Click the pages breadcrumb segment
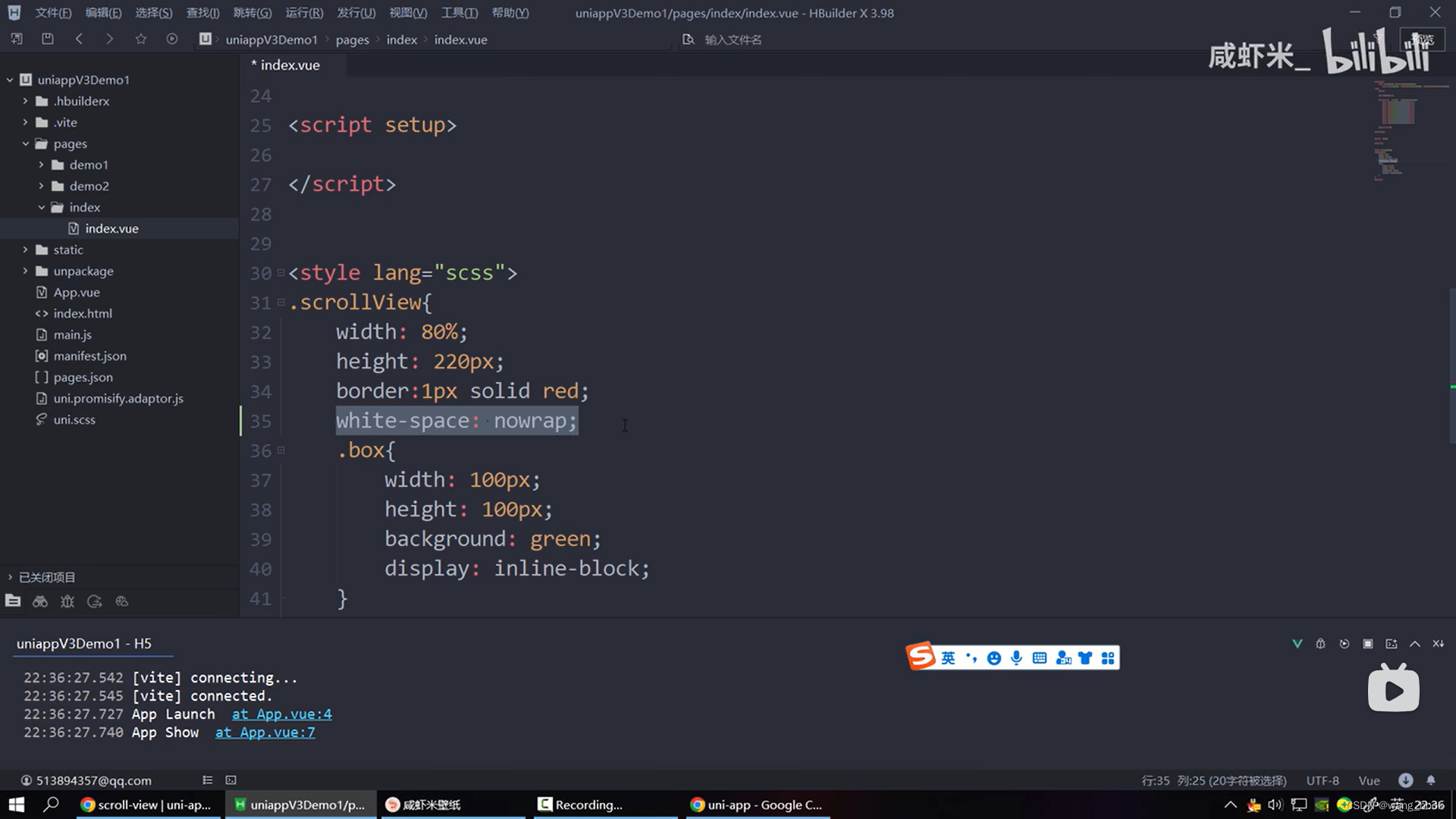This screenshot has width=1456, height=819. click(x=352, y=39)
